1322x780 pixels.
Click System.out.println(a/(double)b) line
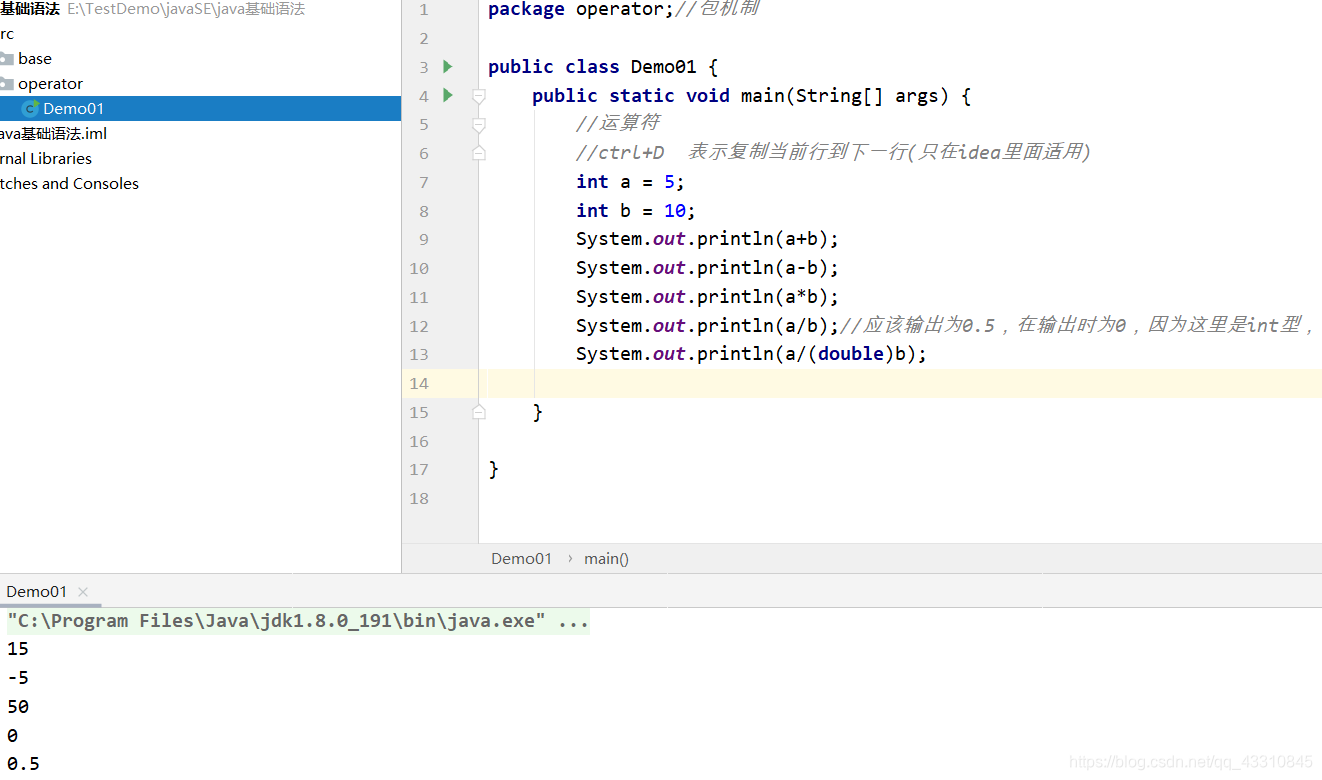pyautogui.click(x=752, y=354)
